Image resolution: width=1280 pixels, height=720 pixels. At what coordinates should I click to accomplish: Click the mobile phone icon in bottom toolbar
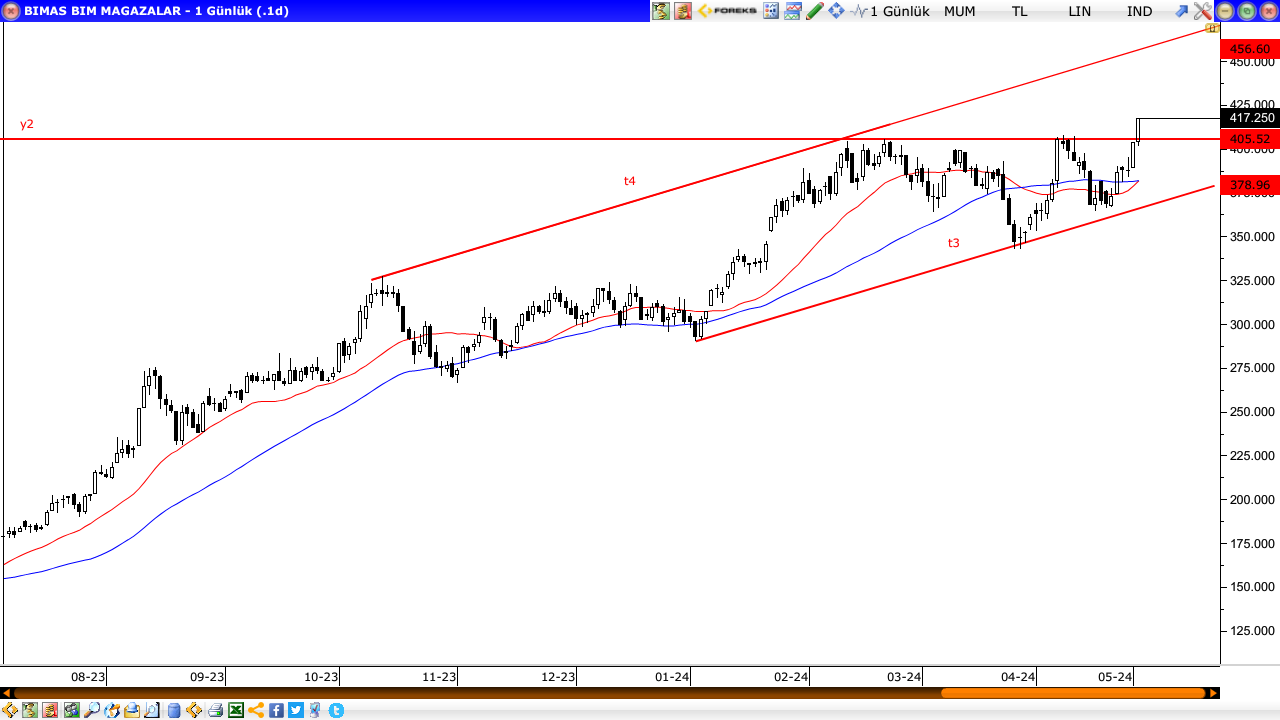[315, 710]
